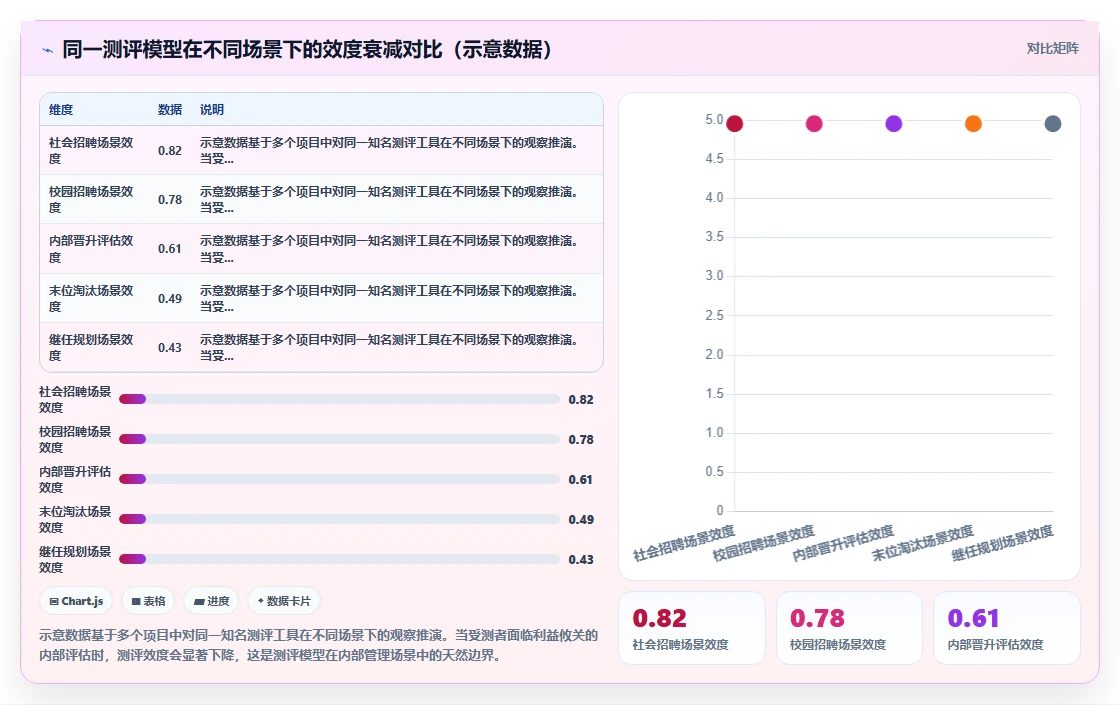Viewport: 1120px width, 705px height.
Task: Click the purple chart point for 内部晋升评估效度
Action: point(894,124)
